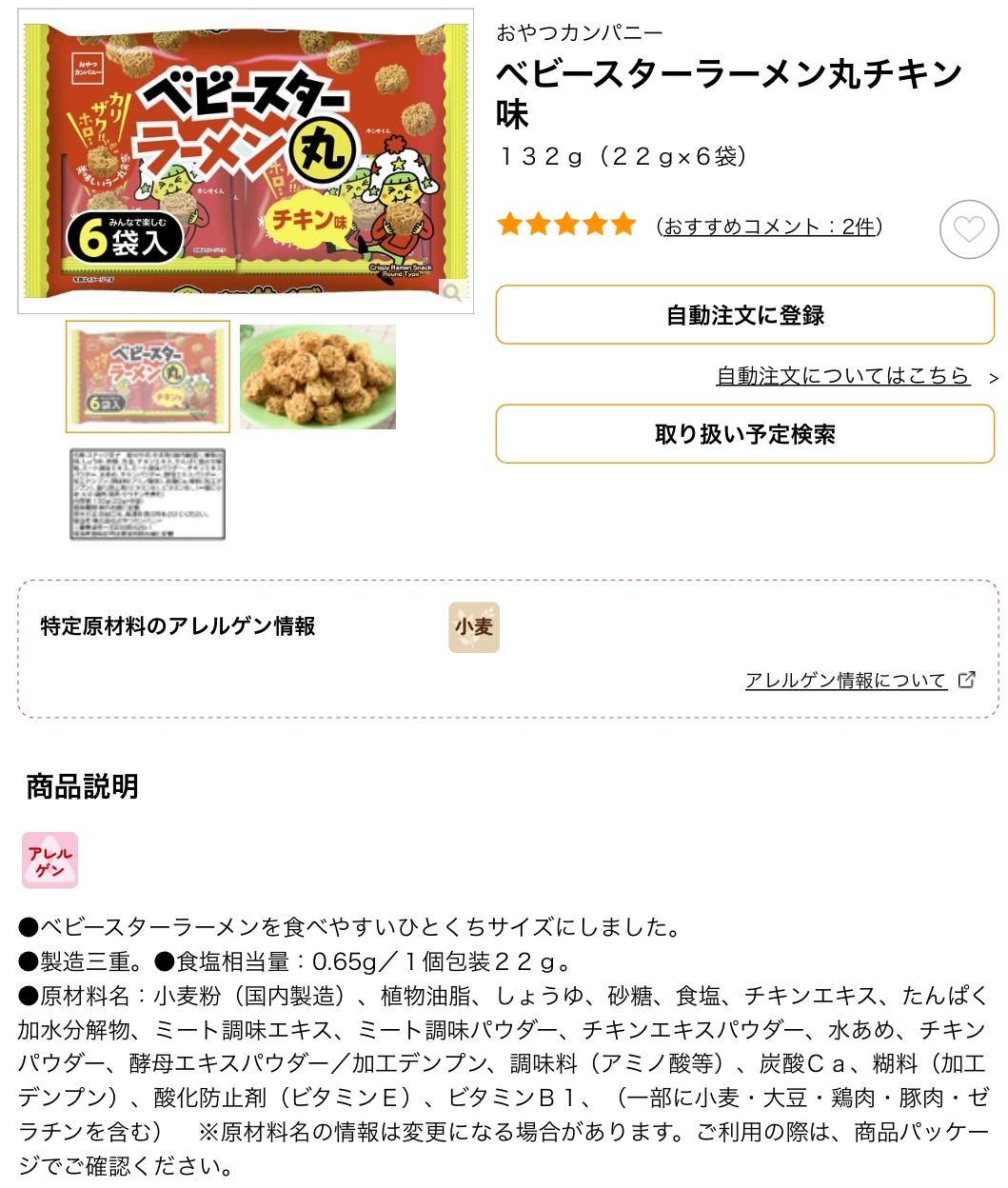This screenshot has width=1008, height=1188.
Task: Click the 小麦 wheat allergen icon
Action: tap(474, 627)
